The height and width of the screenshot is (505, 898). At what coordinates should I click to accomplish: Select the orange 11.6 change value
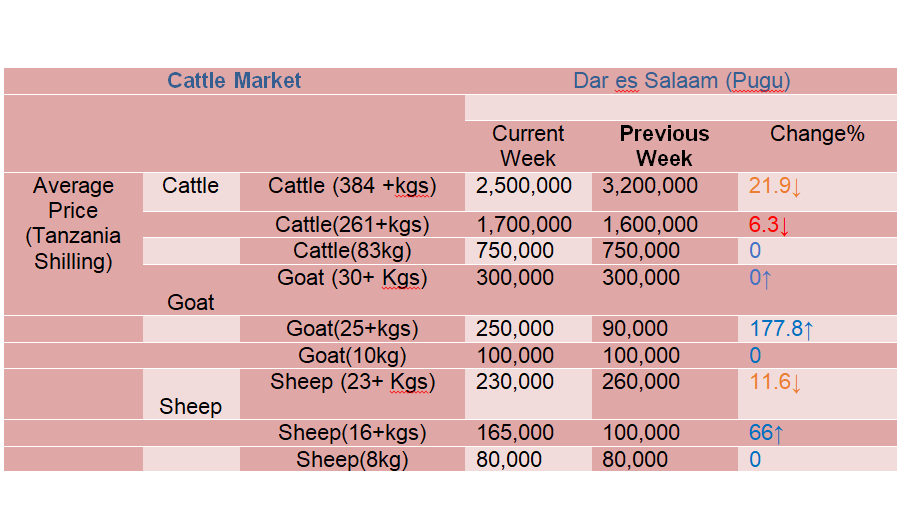pos(775,382)
